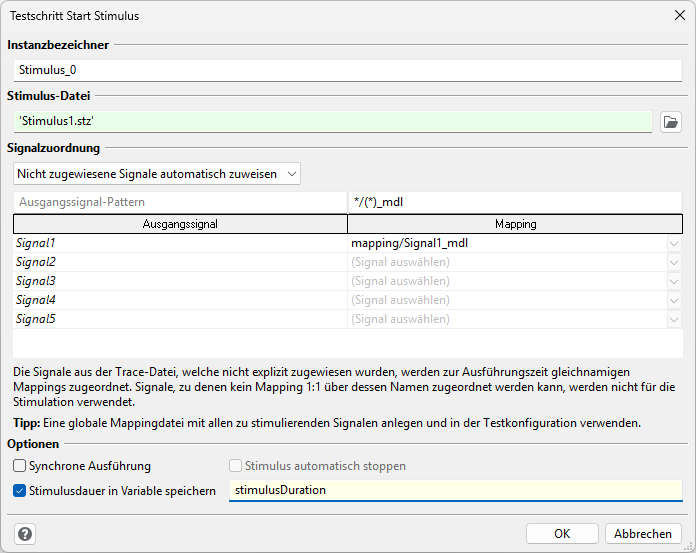Select the Signal2 row name
The height and width of the screenshot is (553, 696).
(x=36, y=262)
